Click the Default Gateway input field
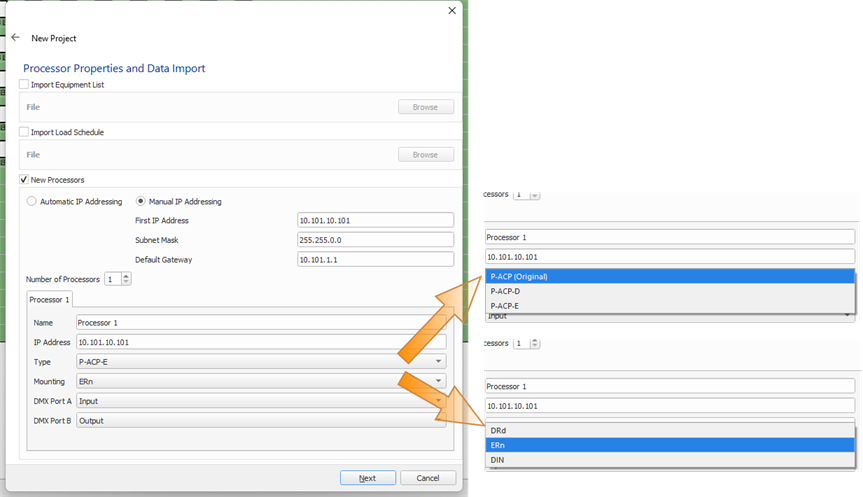The width and height of the screenshot is (863, 497). [375, 260]
